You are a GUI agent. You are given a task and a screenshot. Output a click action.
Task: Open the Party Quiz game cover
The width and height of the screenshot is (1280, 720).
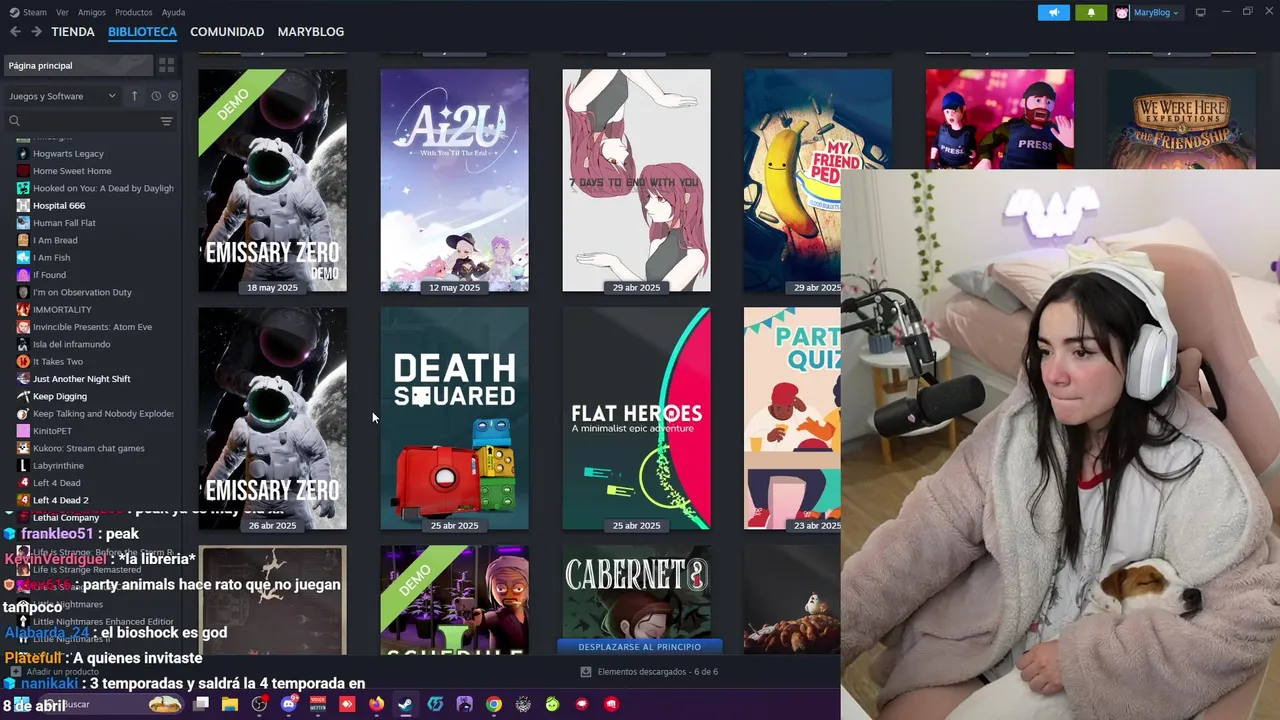[792, 418]
